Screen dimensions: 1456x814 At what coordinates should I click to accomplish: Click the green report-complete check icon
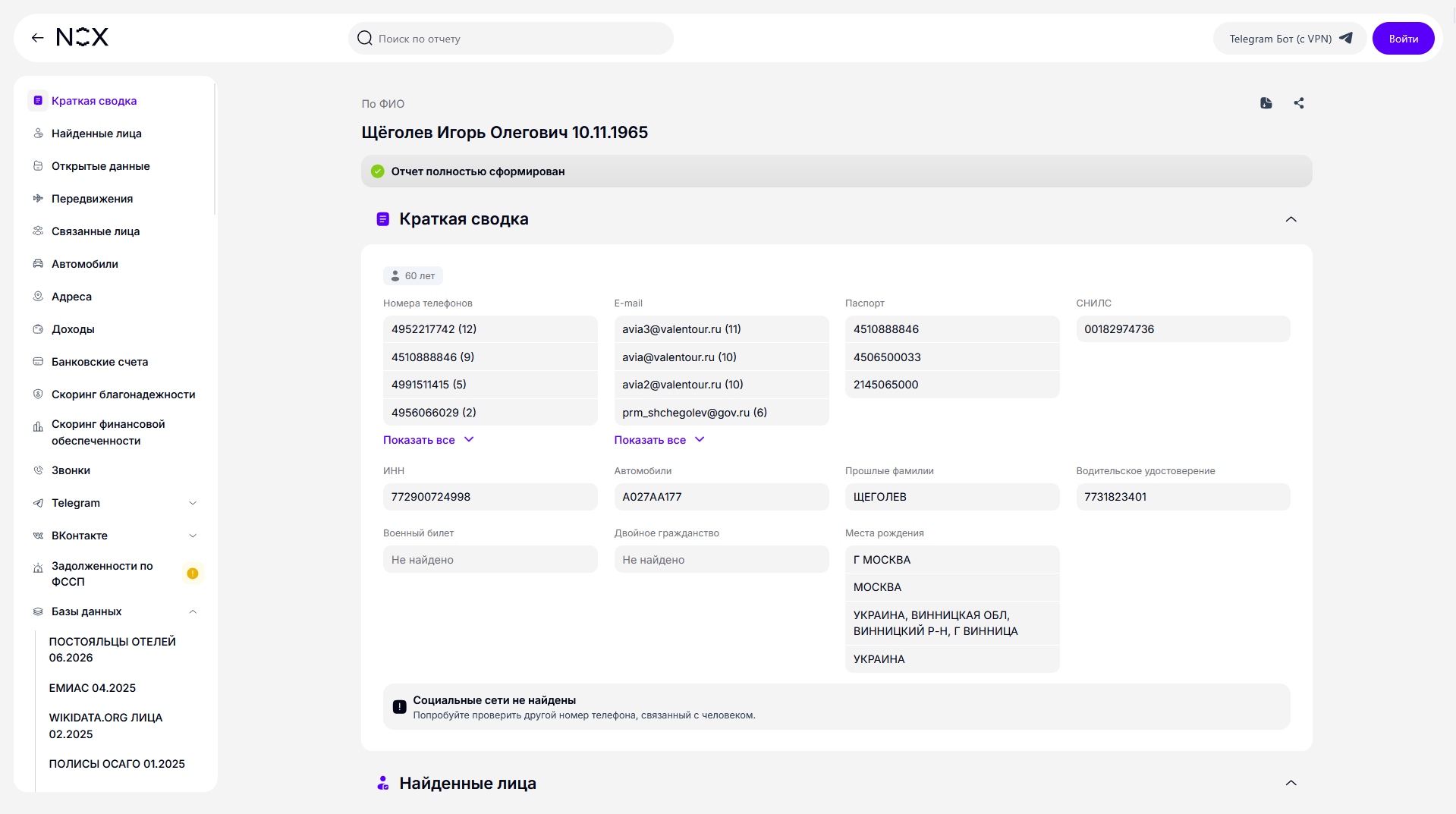tap(378, 171)
